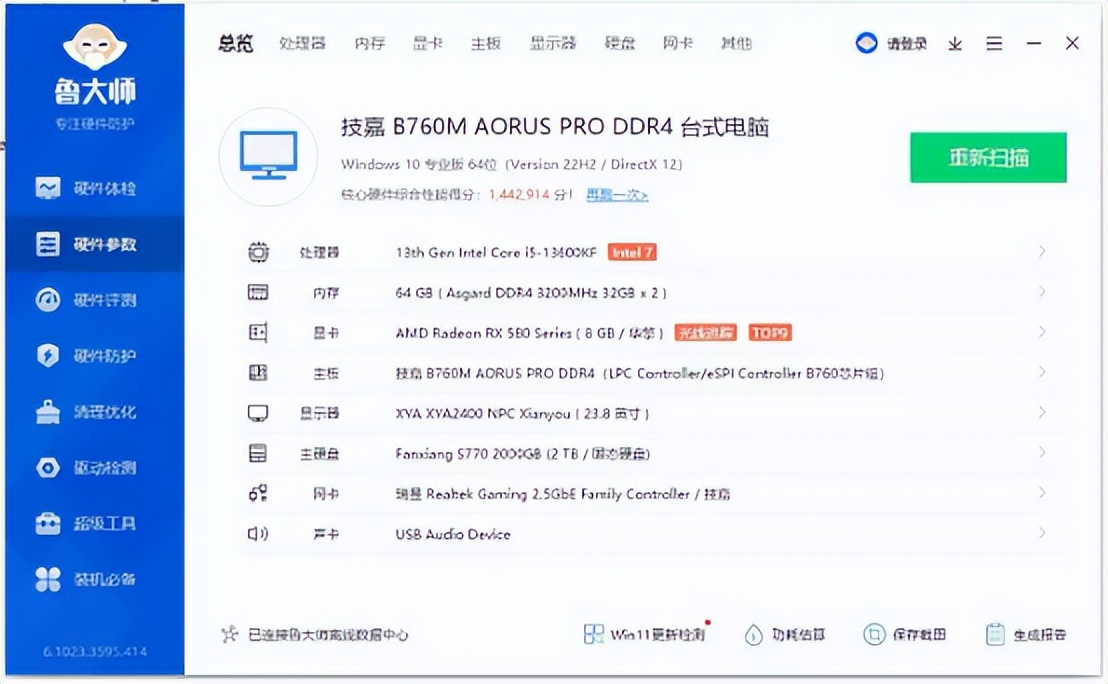Switch to the 显示器 tab

click(553, 43)
